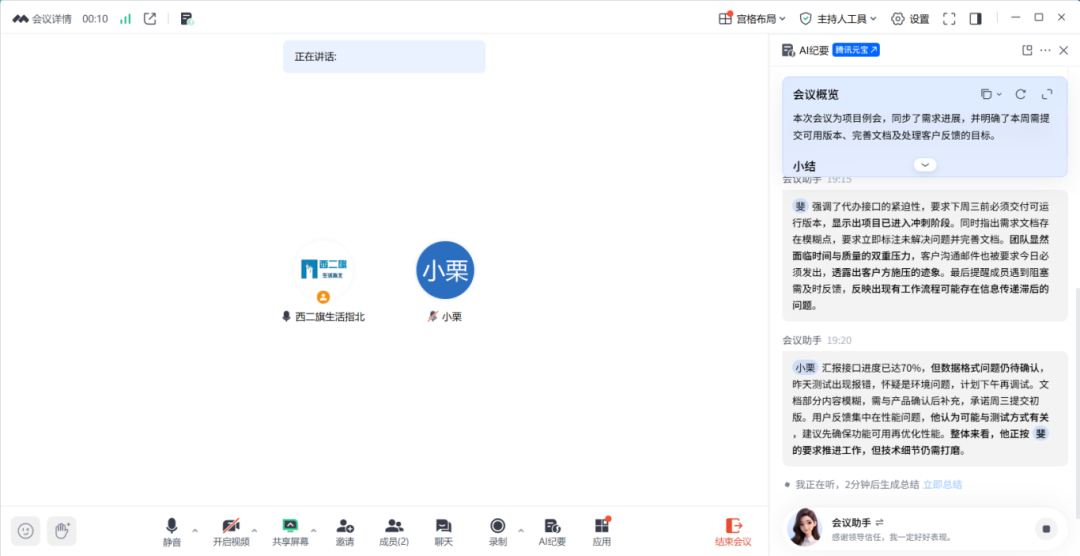Screen dimensions: 1080x556
Task: Click 结束会议 to end meeting
Action: 733,532
